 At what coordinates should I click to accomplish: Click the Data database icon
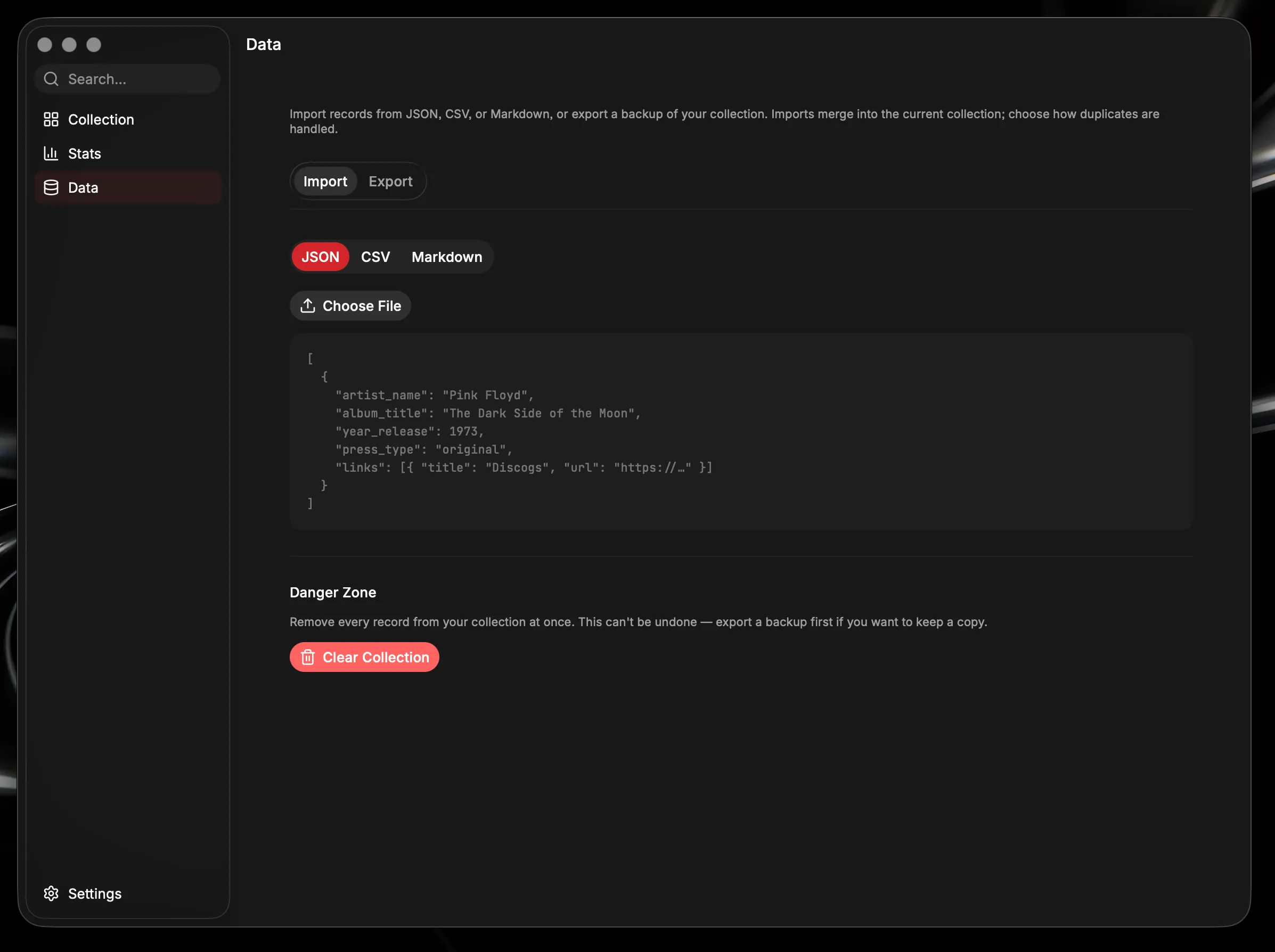pyautogui.click(x=51, y=187)
